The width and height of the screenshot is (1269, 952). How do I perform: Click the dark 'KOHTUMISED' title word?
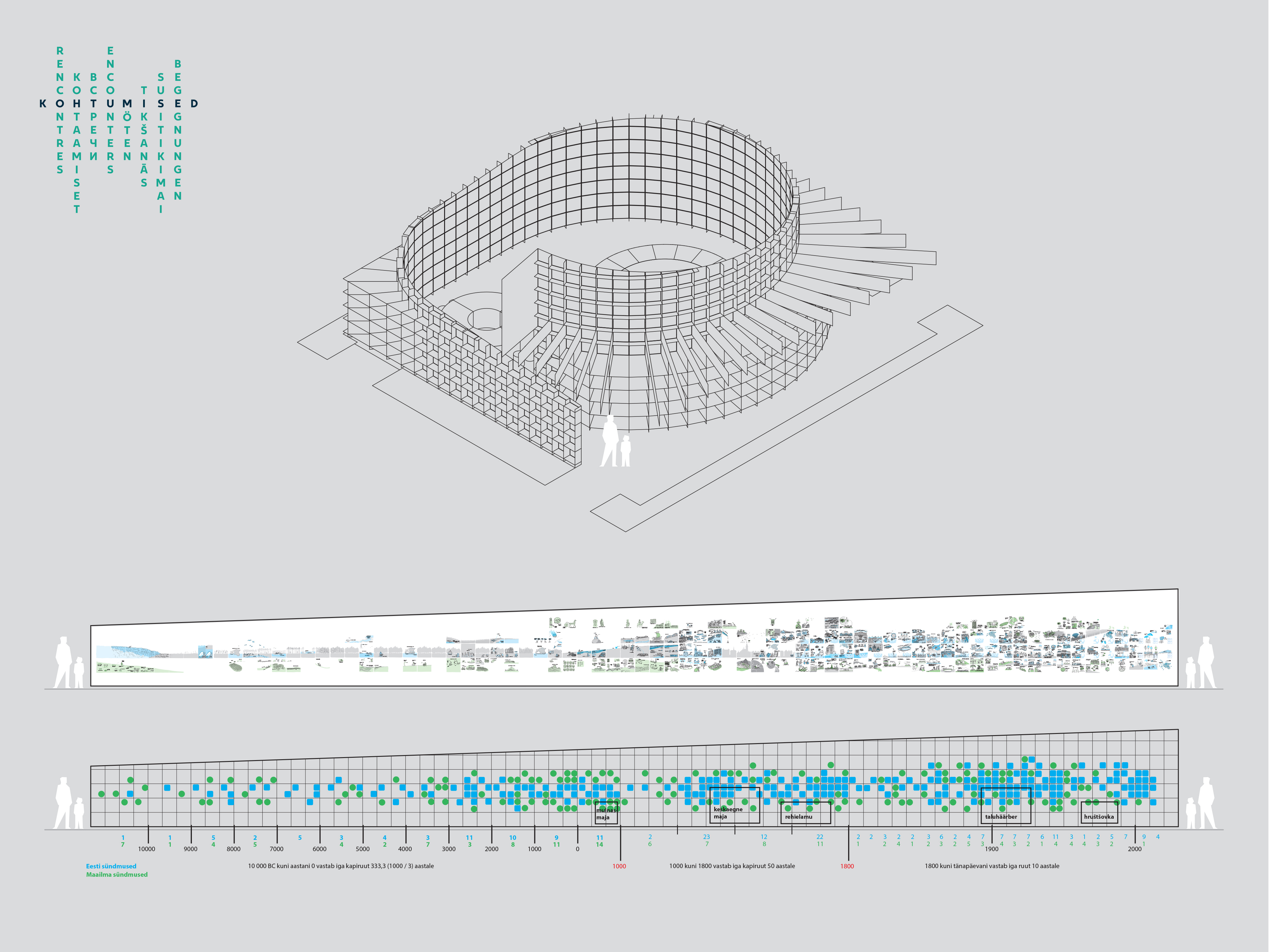(119, 104)
